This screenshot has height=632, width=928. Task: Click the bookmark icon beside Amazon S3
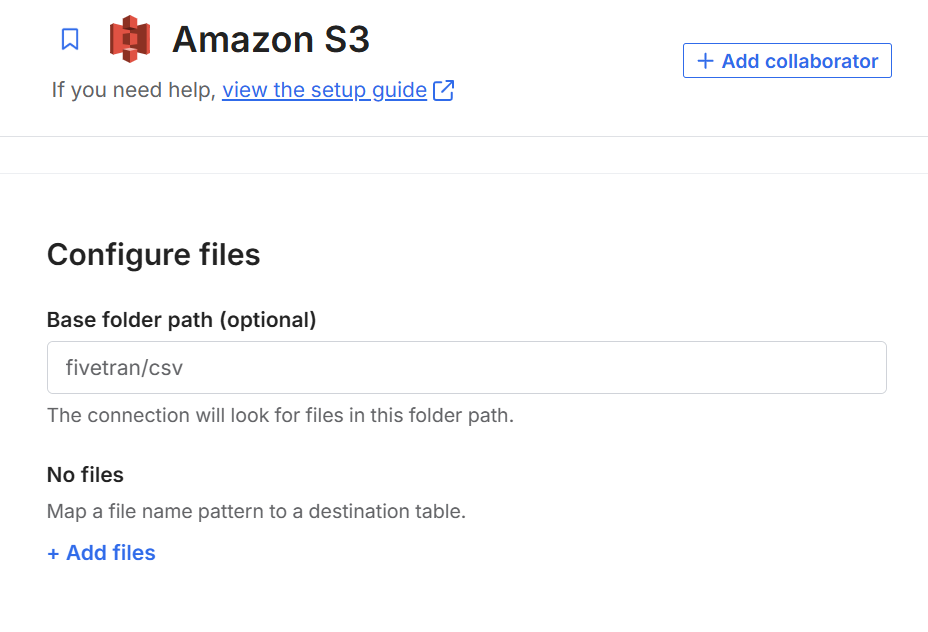point(70,39)
